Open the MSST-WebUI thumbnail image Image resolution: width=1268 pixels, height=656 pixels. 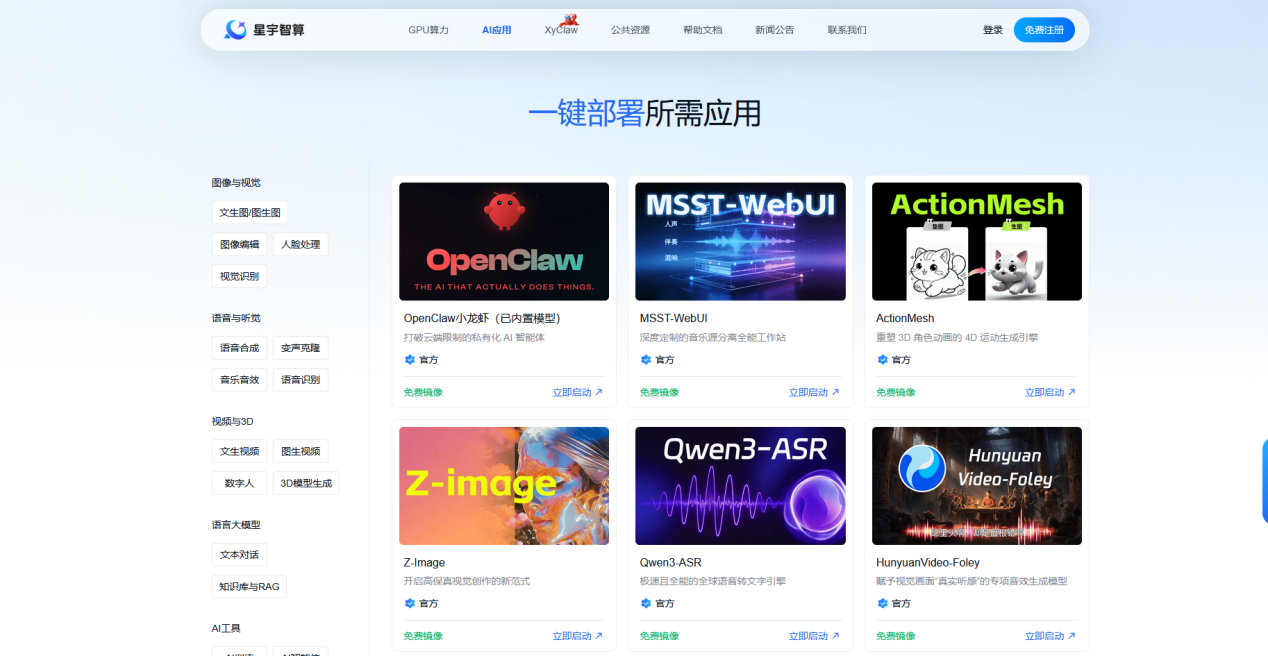[740, 241]
